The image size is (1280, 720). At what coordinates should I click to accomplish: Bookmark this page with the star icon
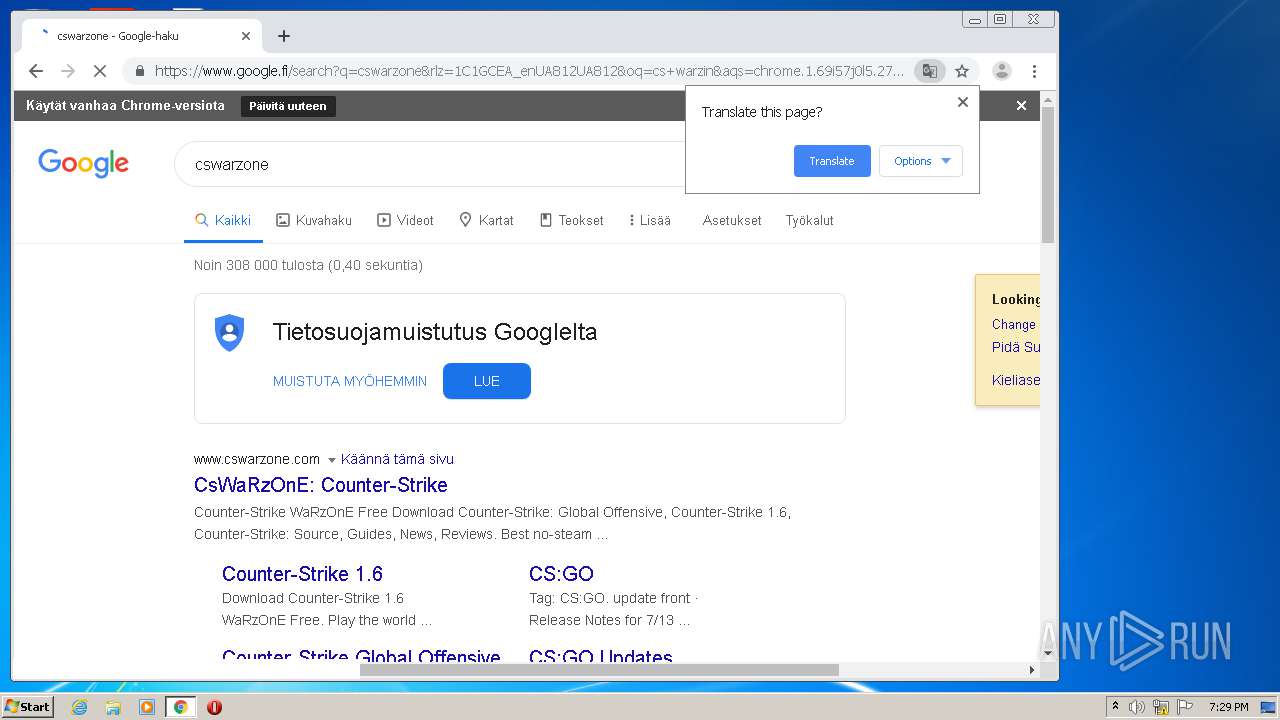962,71
